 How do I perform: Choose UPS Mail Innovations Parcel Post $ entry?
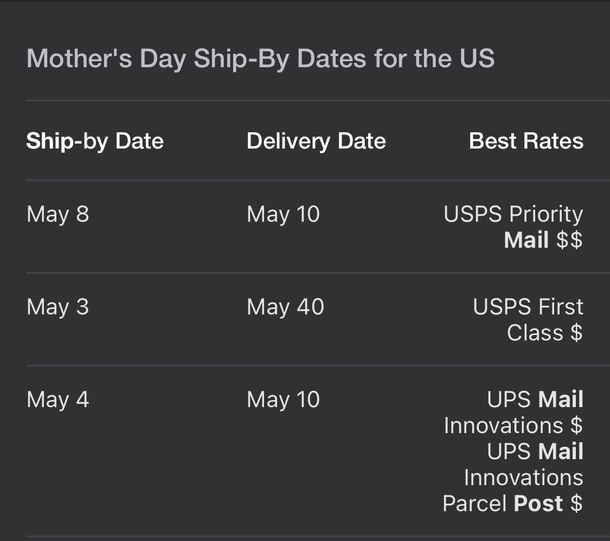(514, 477)
